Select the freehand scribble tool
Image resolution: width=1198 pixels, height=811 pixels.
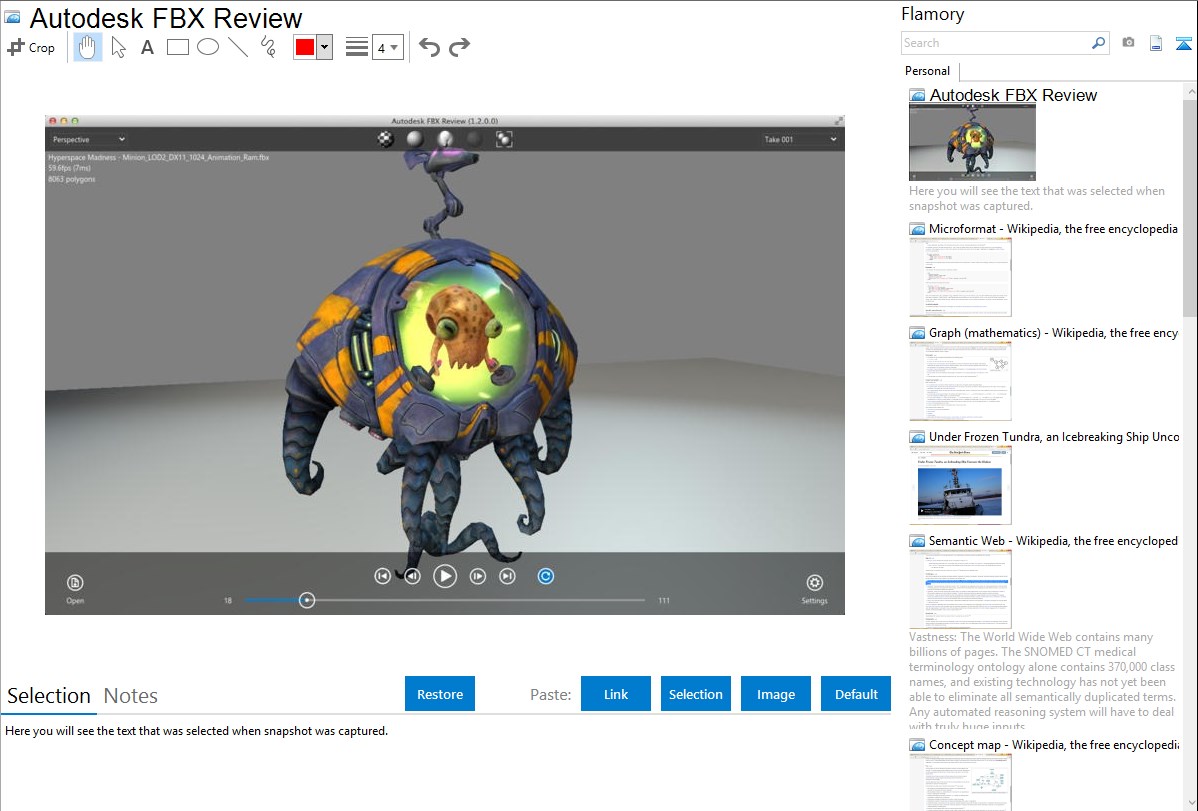click(268, 47)
